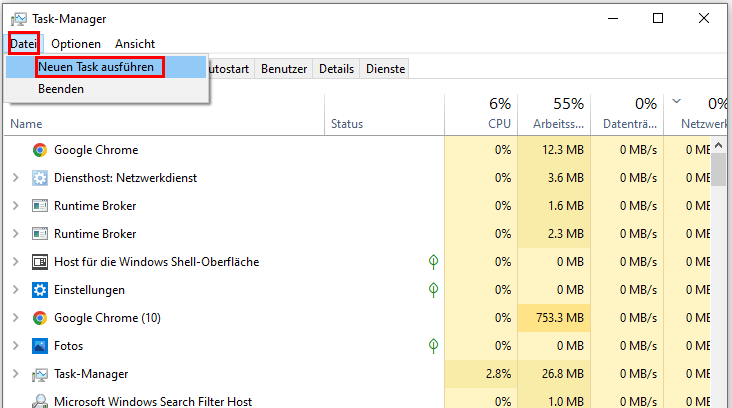Select Host für die Windows Shell-Oberfläche text

pos(156,262)
